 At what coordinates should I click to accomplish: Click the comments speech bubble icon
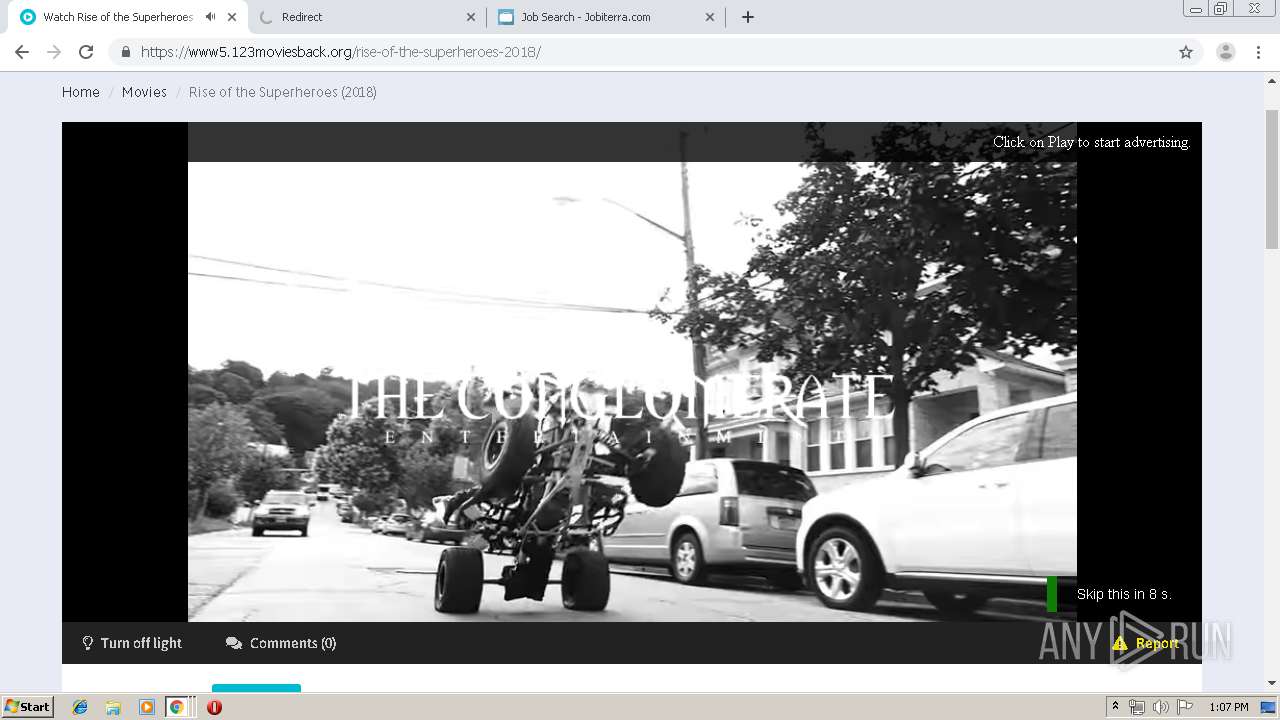tap(234, 643)
